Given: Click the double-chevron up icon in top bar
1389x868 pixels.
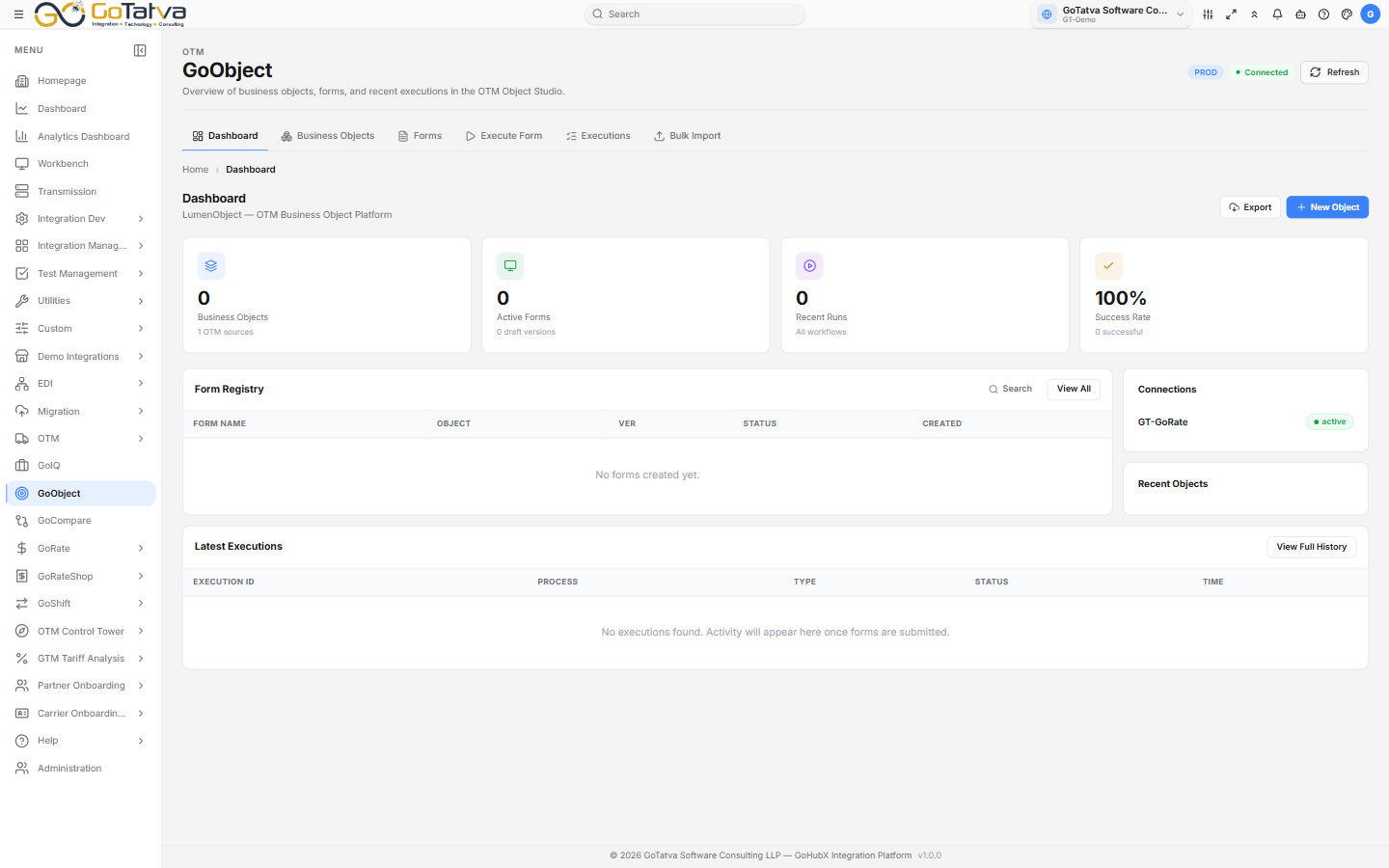Looking at the screenshot, I should pos(1254,14).
